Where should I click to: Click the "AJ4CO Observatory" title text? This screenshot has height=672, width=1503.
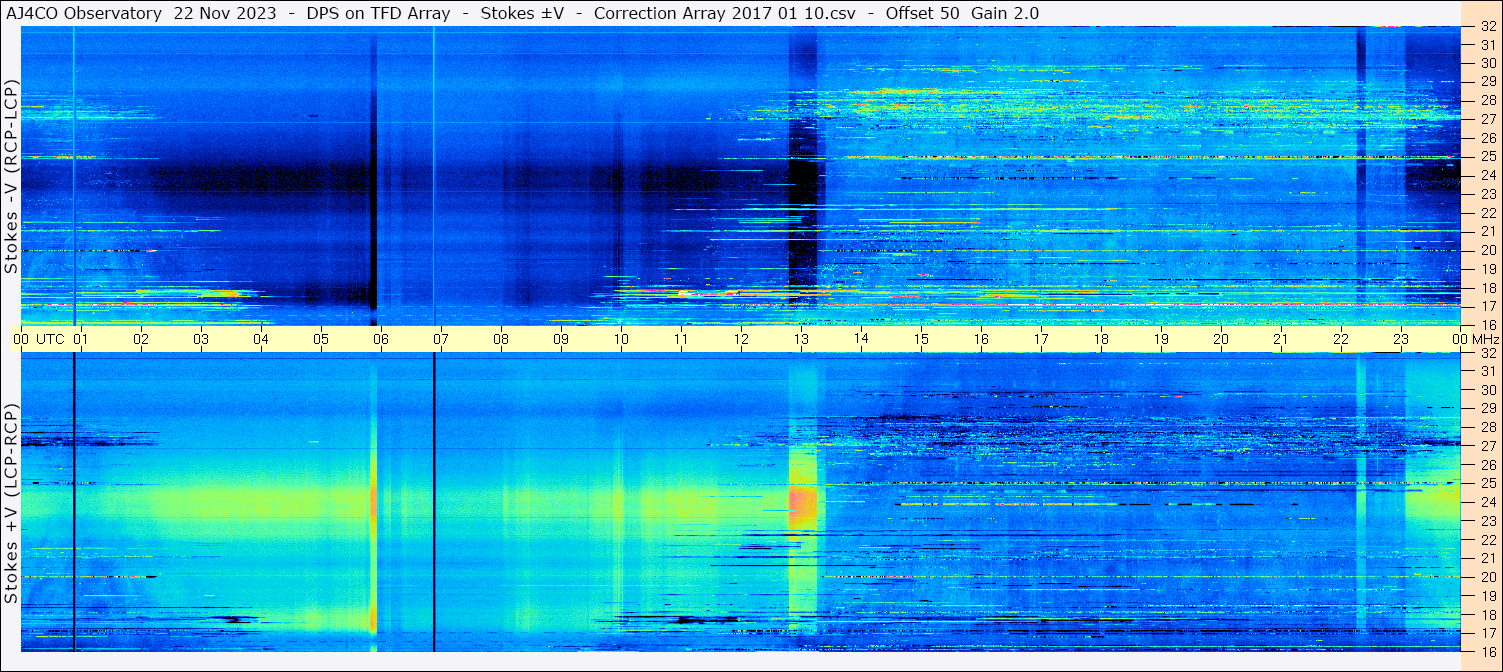[82, 14]
